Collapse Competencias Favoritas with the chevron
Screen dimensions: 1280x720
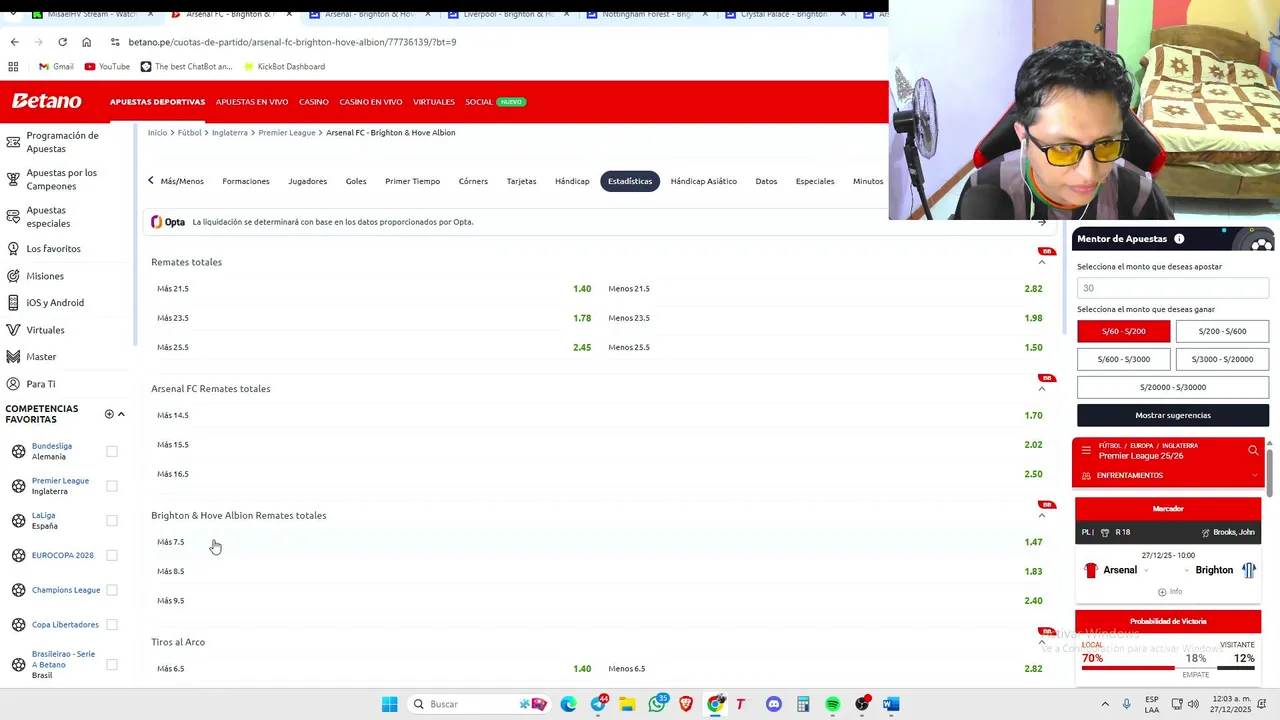tap(121, 414)
